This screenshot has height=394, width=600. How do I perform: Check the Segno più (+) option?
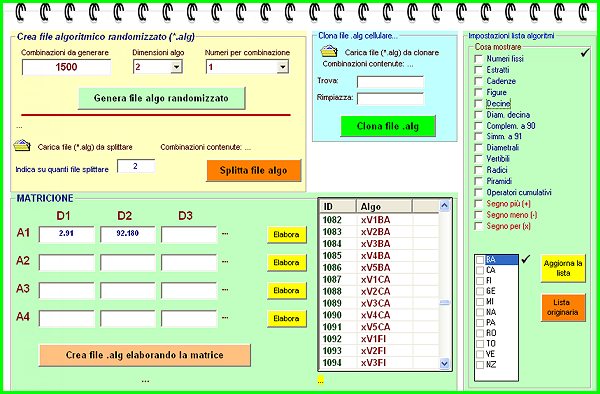(x=478, y=204)
